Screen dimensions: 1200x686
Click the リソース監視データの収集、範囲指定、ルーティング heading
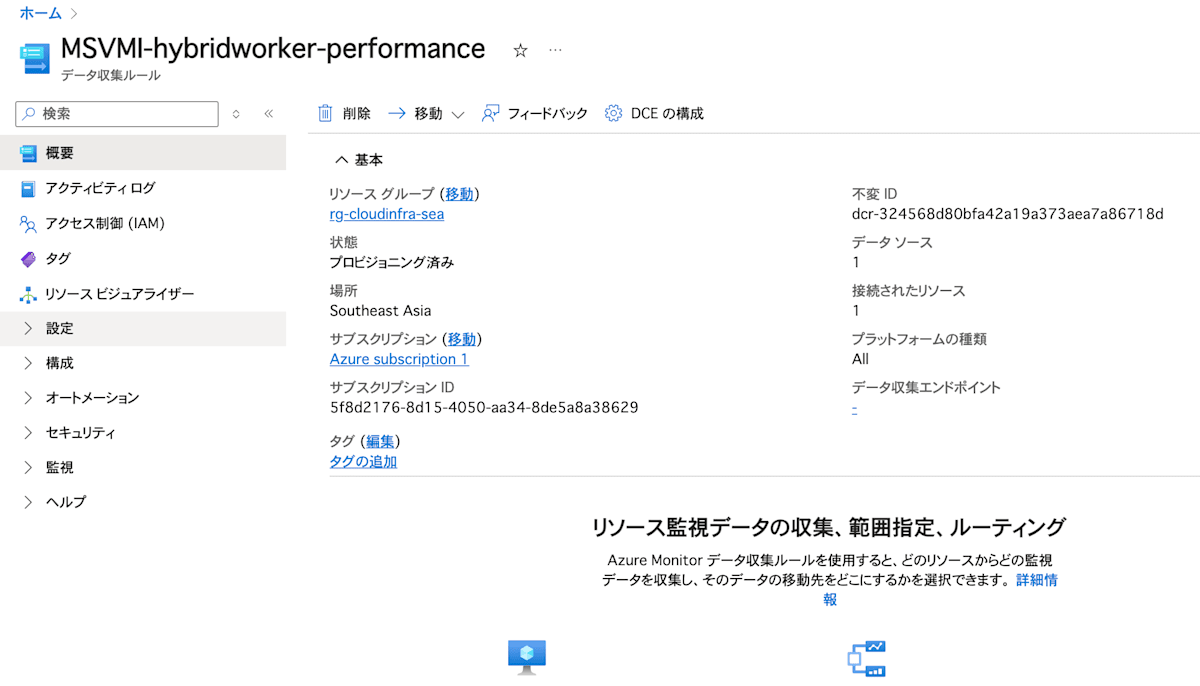coord(829,527)
